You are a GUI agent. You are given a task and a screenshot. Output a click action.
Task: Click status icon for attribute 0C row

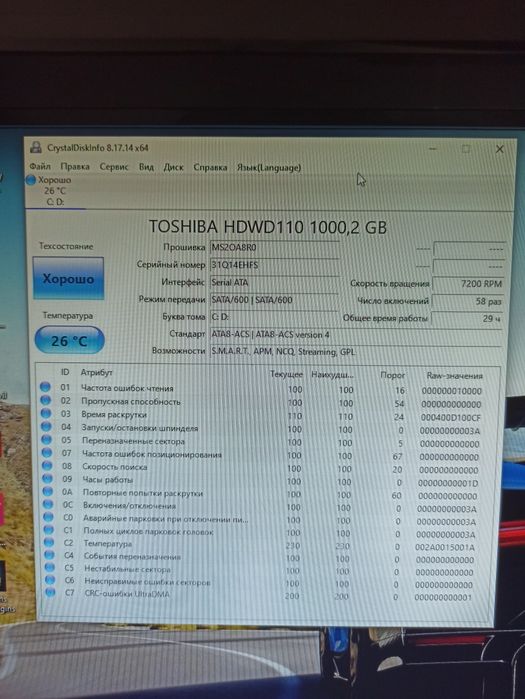[x=48, y=505]
